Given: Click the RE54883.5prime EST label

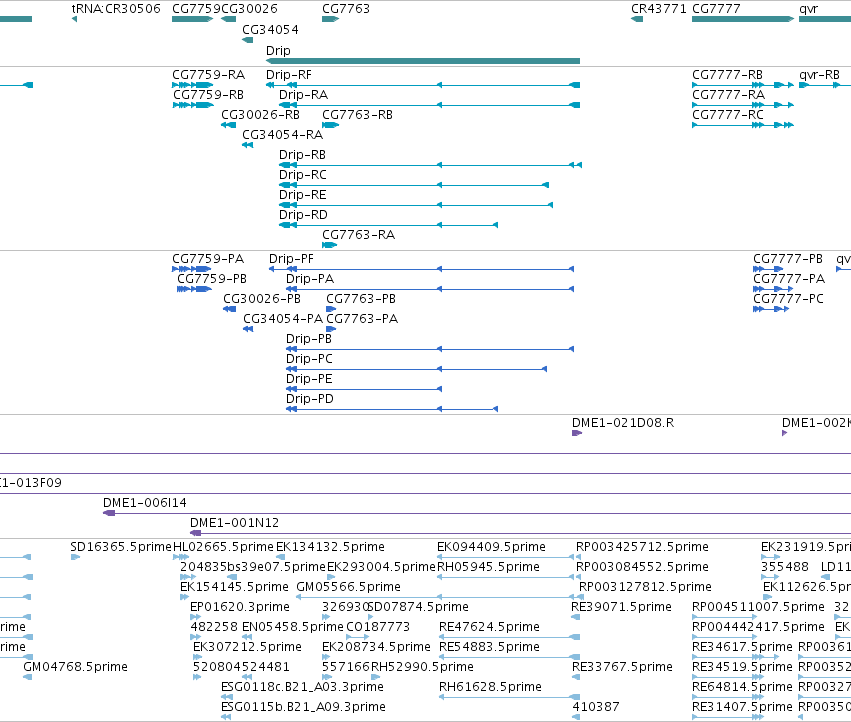Looking at the screenshot, I should [489, 647].
